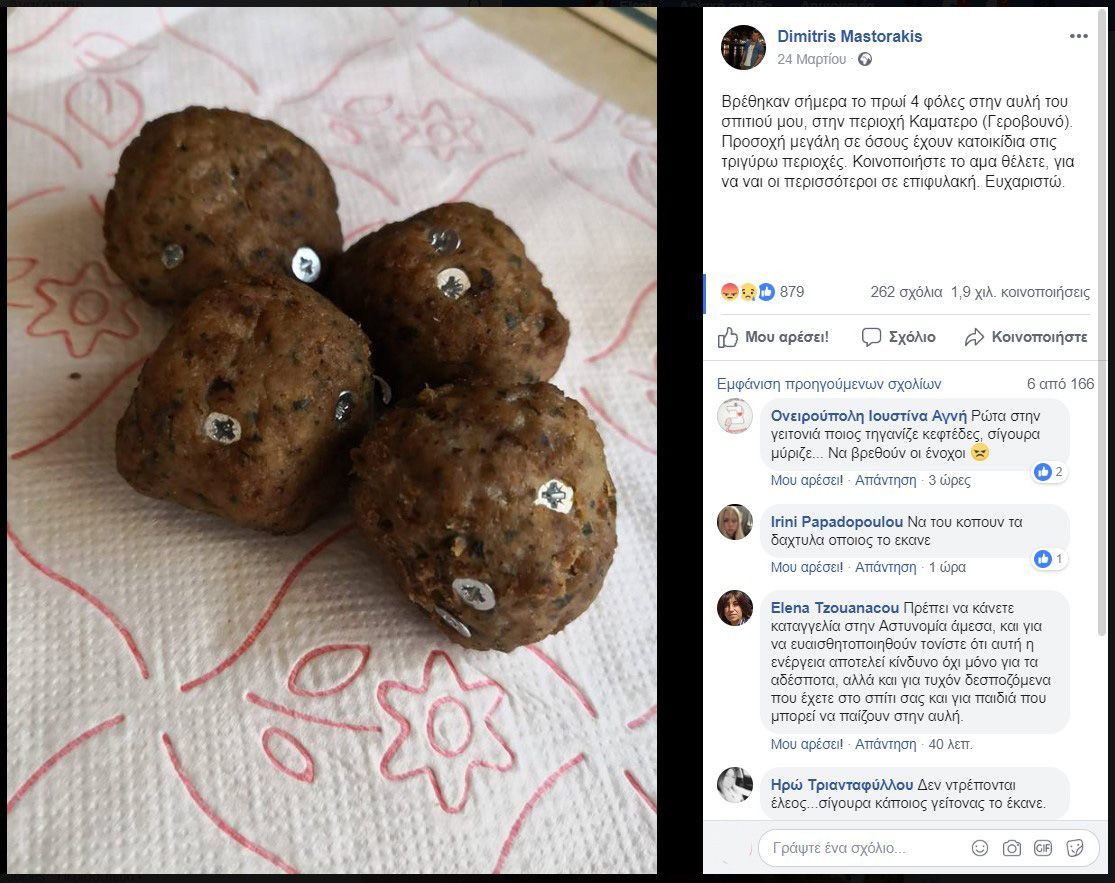Click the camera icon to attach a photo

click(x=1011, y=847)
